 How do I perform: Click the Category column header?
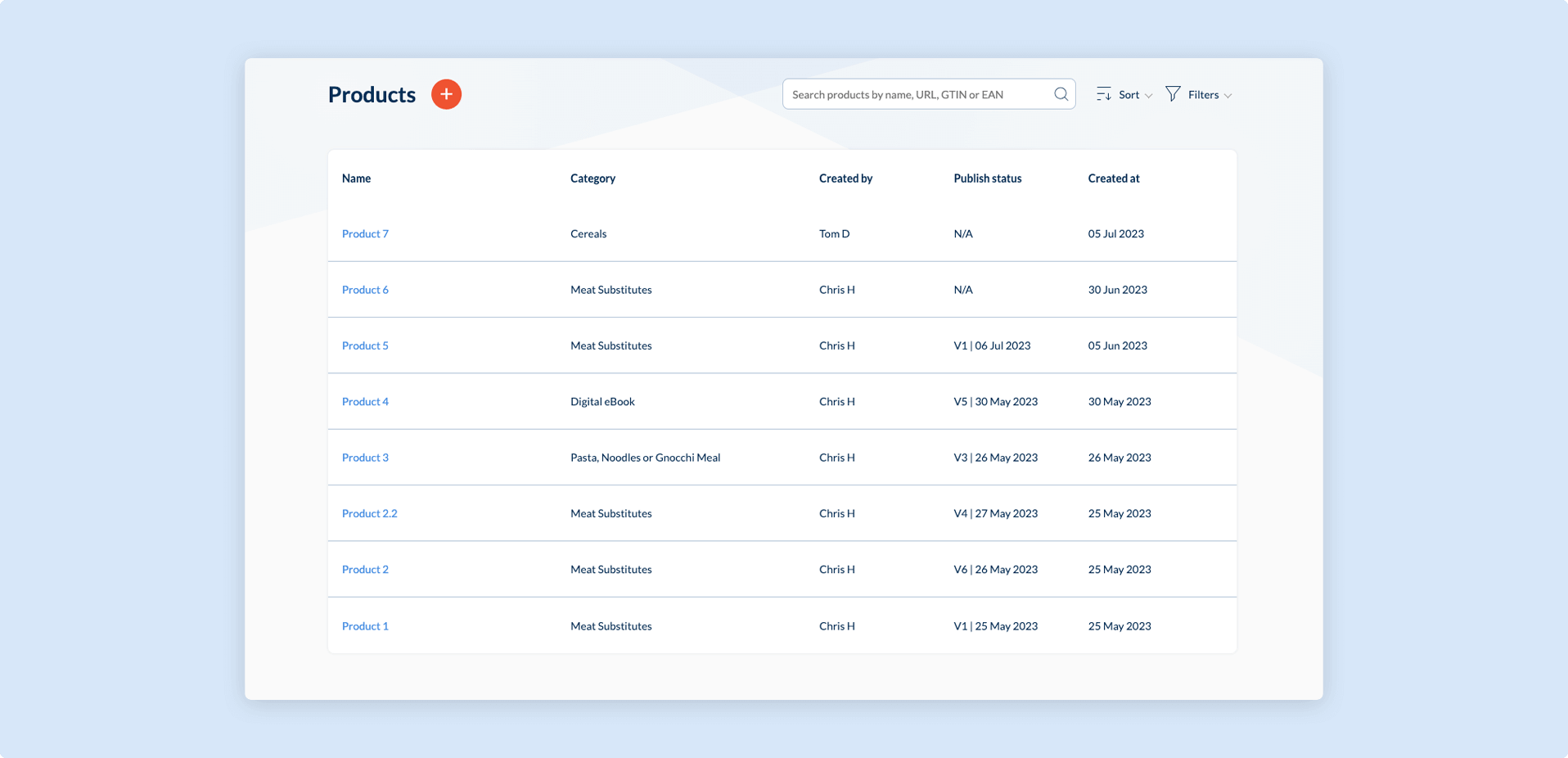[x=593, y=178]
